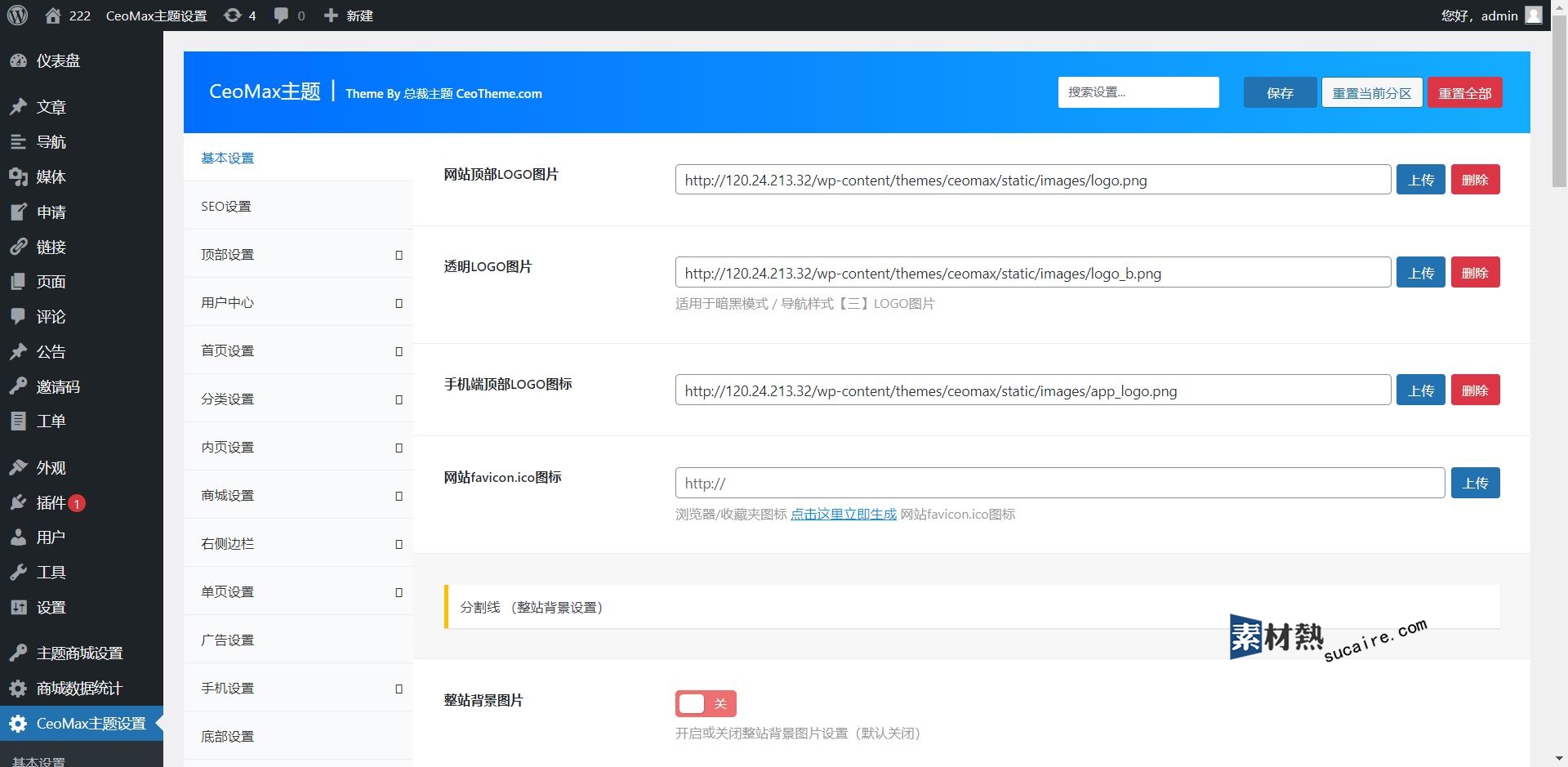Image resolution: width=1568 pixels, height=767 pixels.
Task: Click the plugins update badge showing 1
Action: pos(77,503)
